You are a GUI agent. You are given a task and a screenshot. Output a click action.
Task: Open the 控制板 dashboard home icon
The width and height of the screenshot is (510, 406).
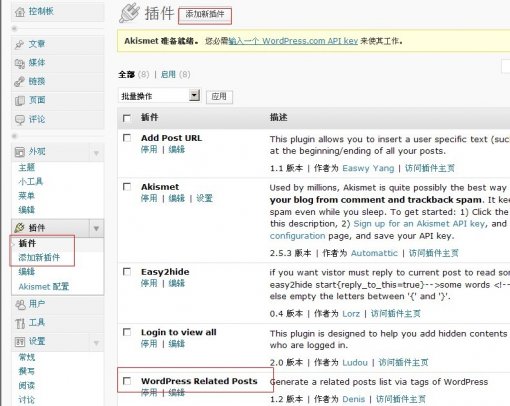click(20, 12)
